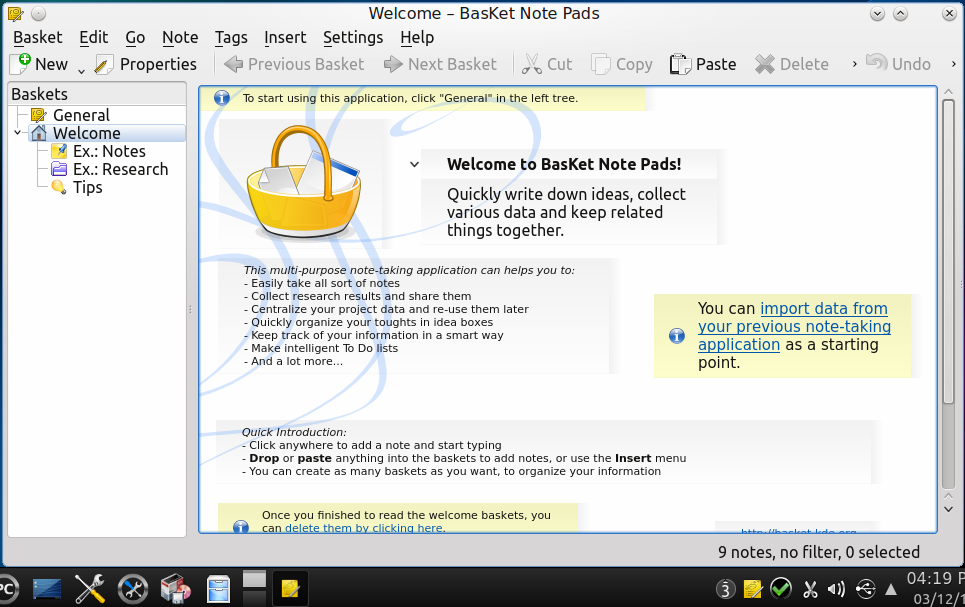The width and height of the screenshot is (965, 607).
Task: Click the volume speaker tray icon
Action: (836, 590)
